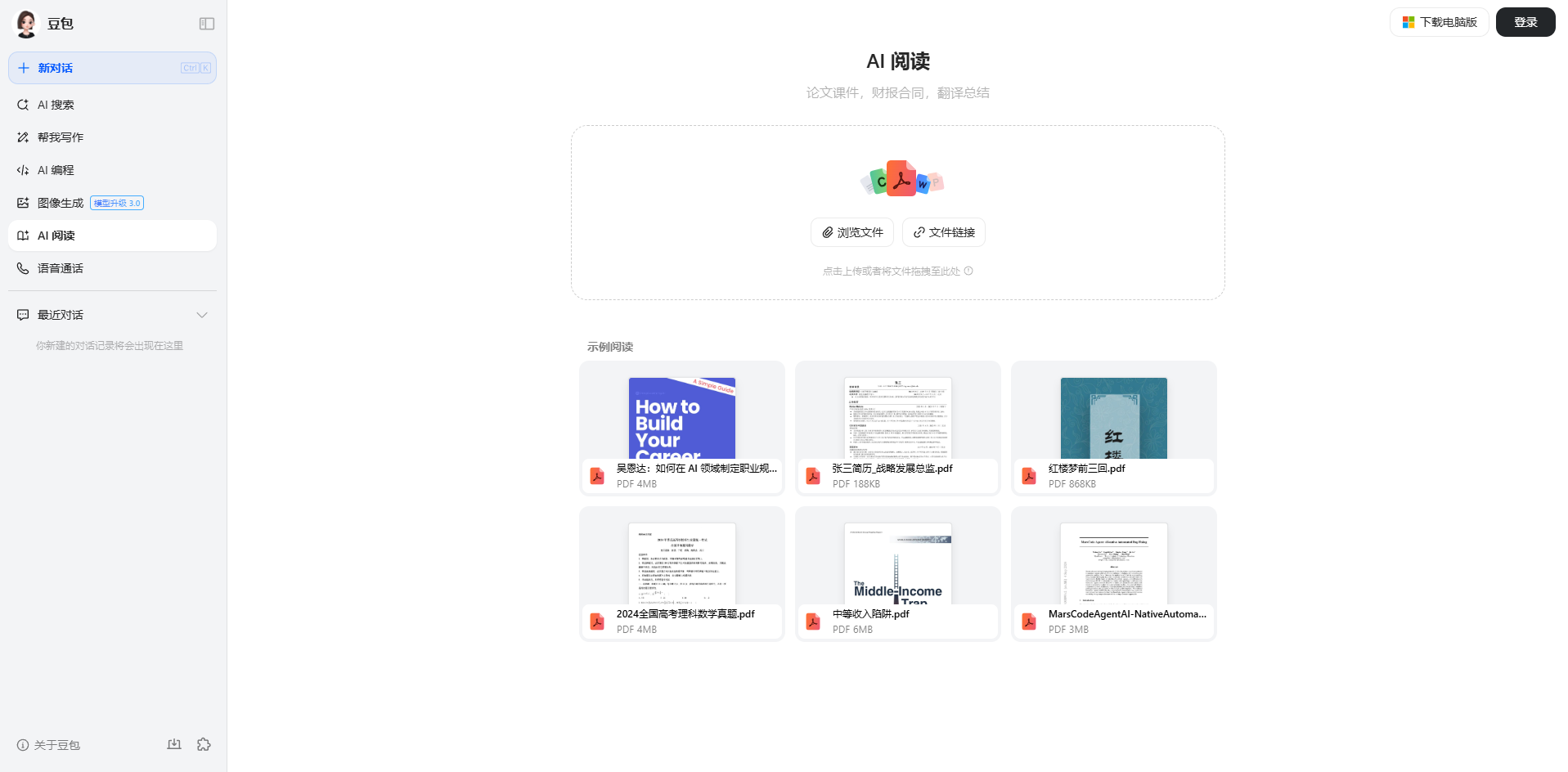
Task: Click filename 2024全国高考理科数学真题.pdf
Action: pyautogui.click(x=685, y=614)
